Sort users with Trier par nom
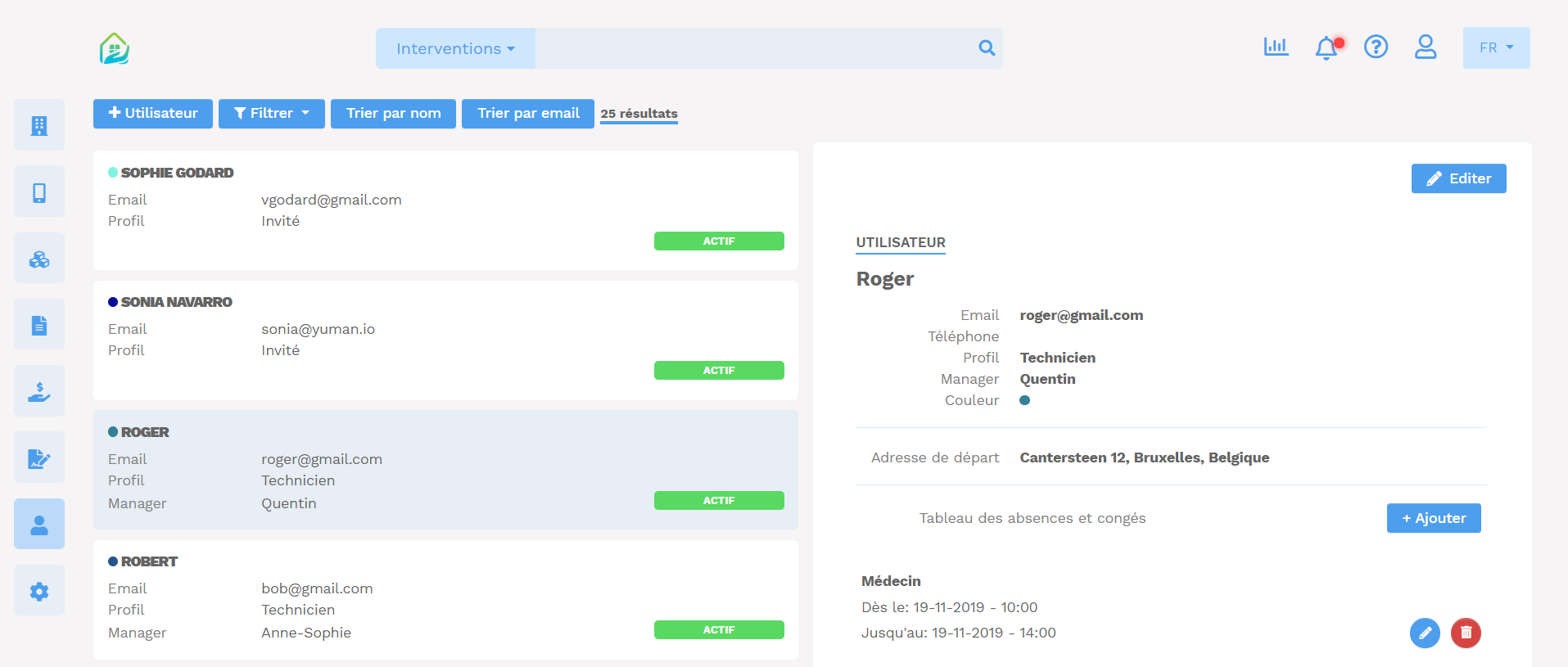The image size is (1568, 667). [x=393, y=114]
